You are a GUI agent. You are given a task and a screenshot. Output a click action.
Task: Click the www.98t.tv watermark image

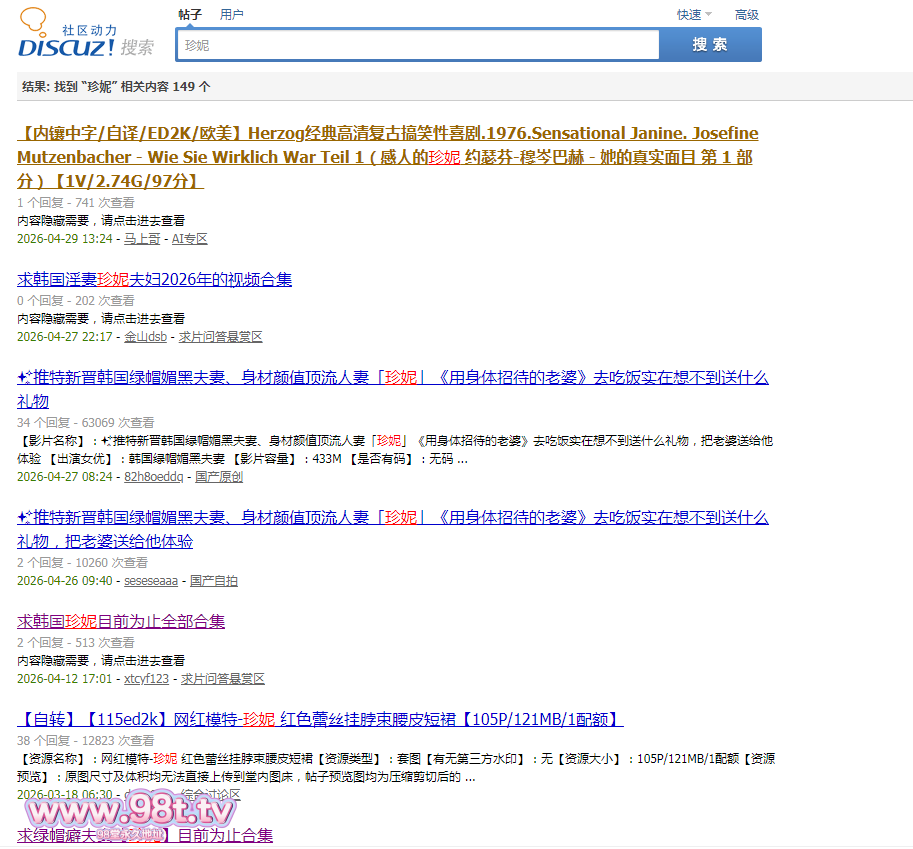point(130,815)
